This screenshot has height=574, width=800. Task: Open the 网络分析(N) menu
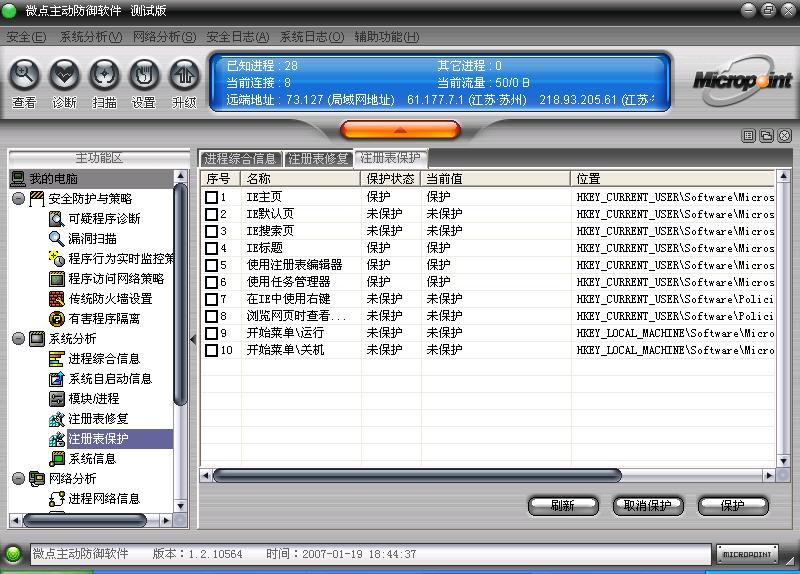[x=164, y=37]
